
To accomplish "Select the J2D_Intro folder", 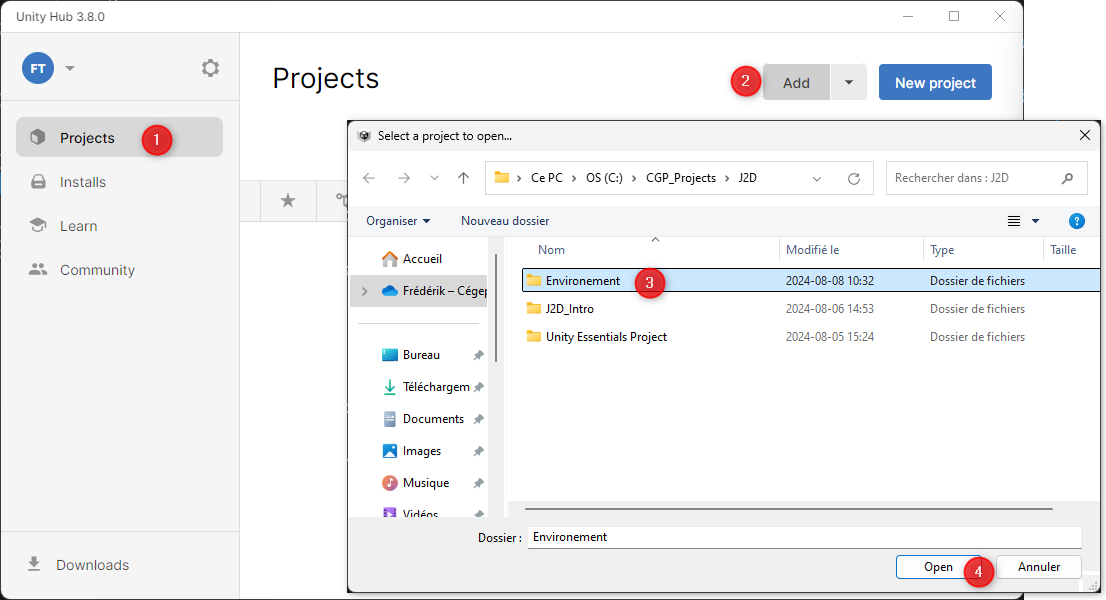I will (x=569, y=309).
